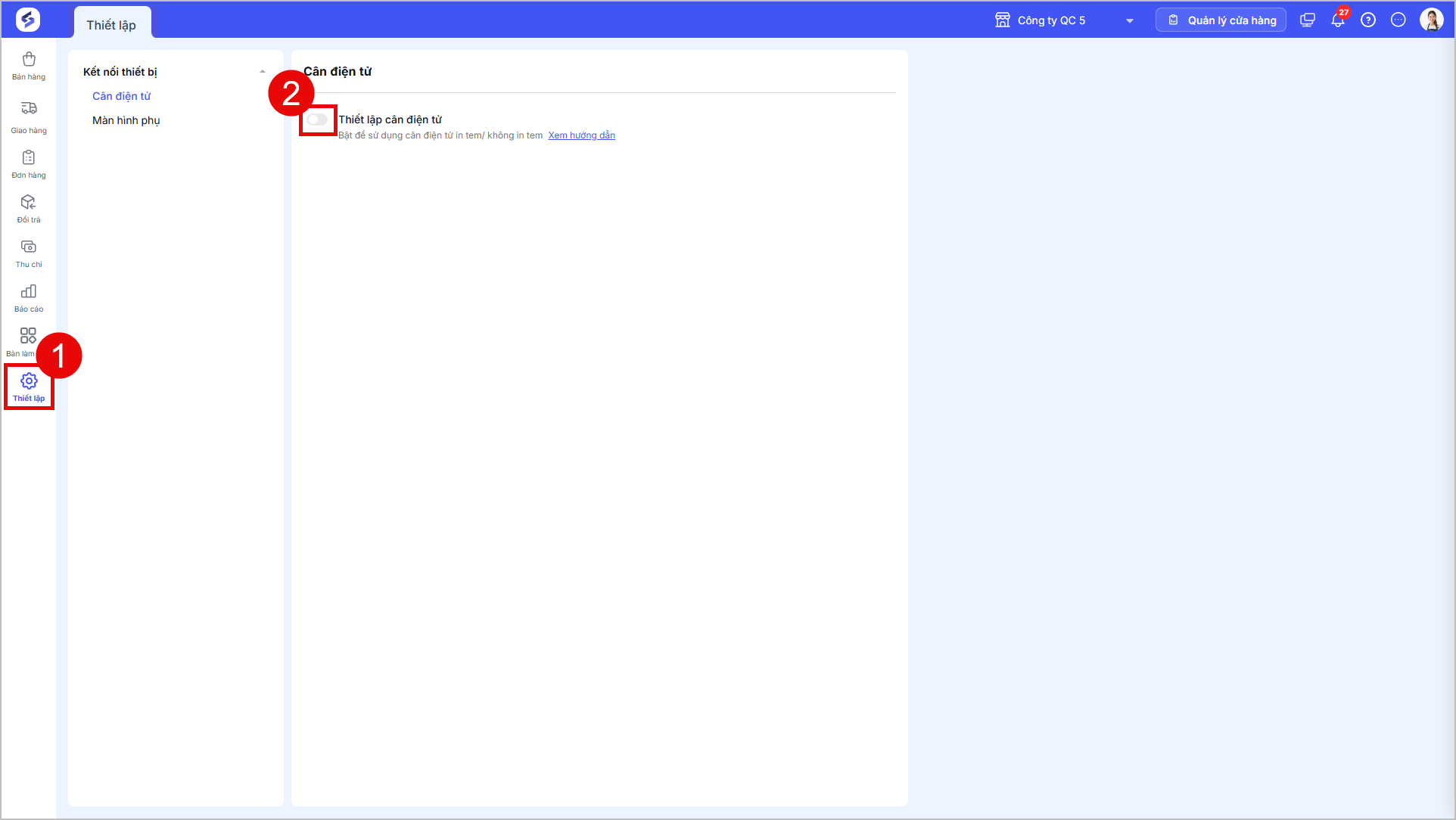Open the Bán hàng sales icon

click(x=29, y=66)
